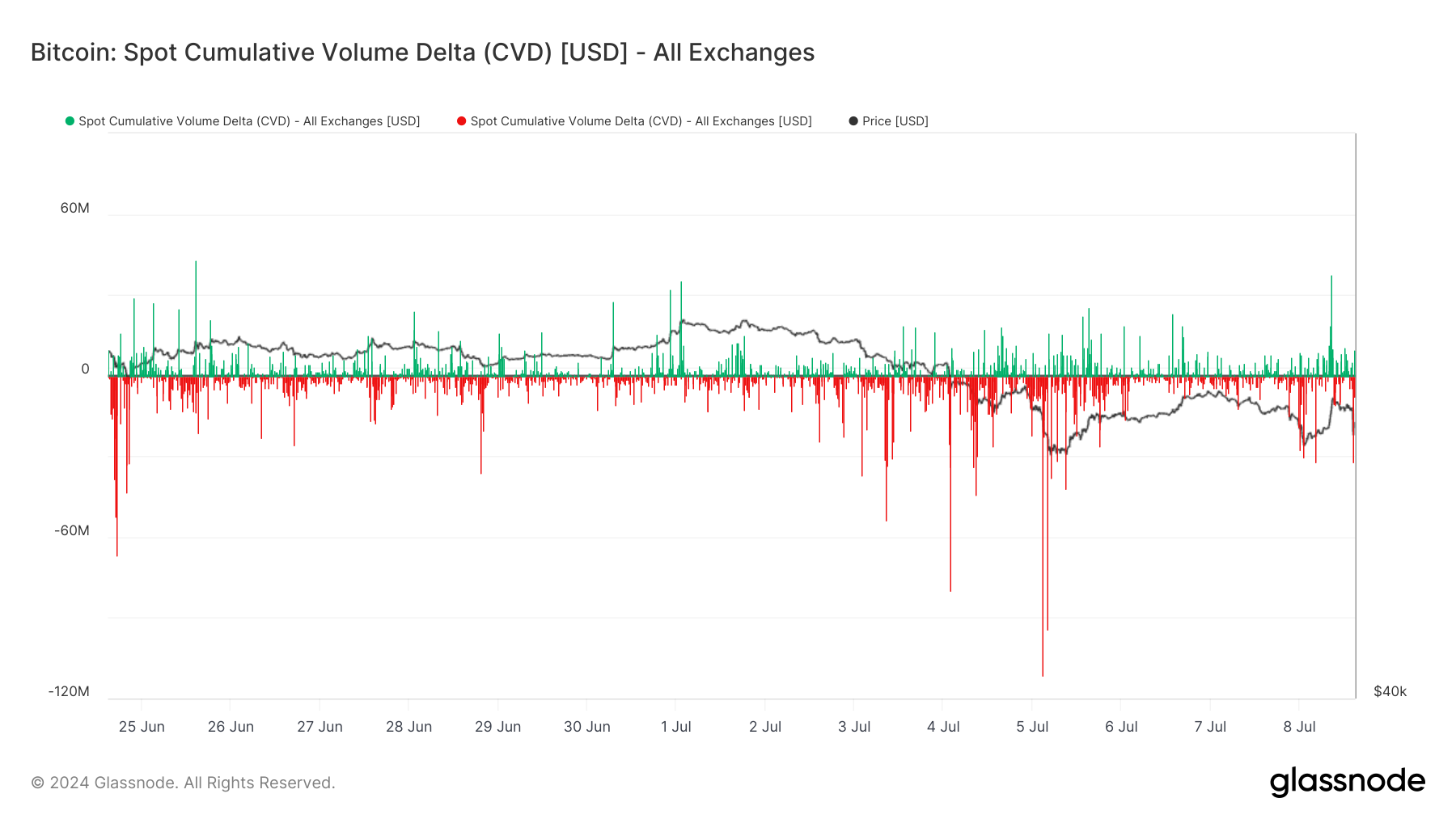The width and height of the screenshot is (1456, 819).
Task: Click the -120M y-axis label
Action: [69, 692]
